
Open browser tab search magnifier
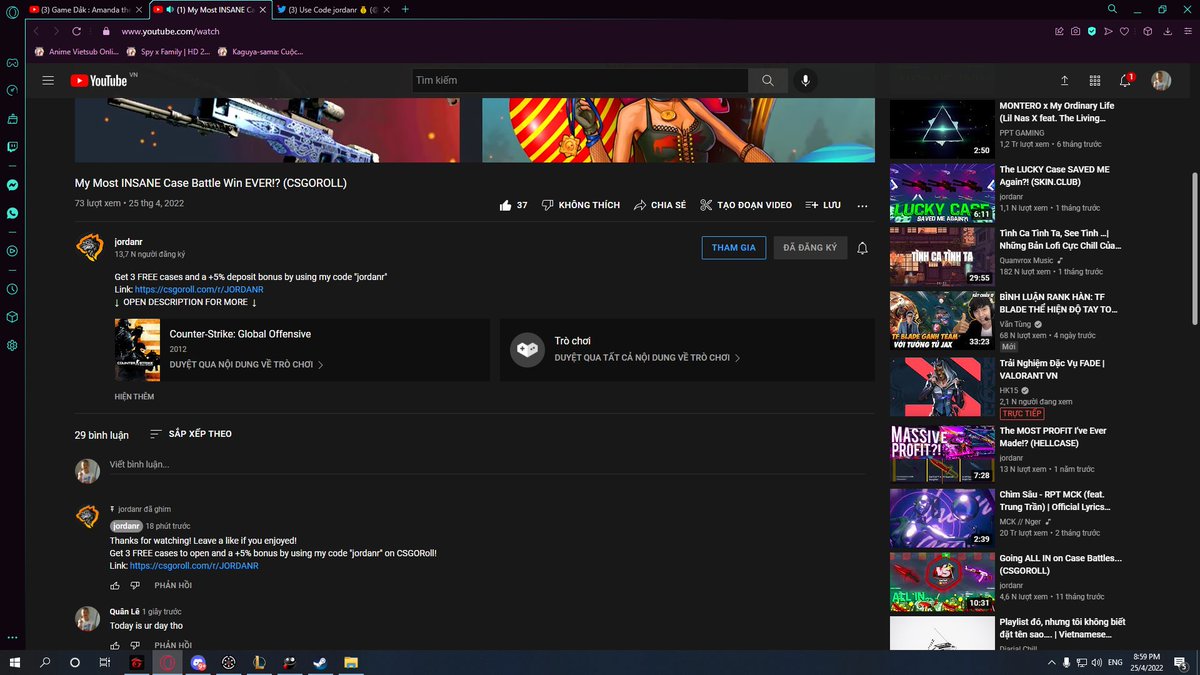click(1112, 9)
